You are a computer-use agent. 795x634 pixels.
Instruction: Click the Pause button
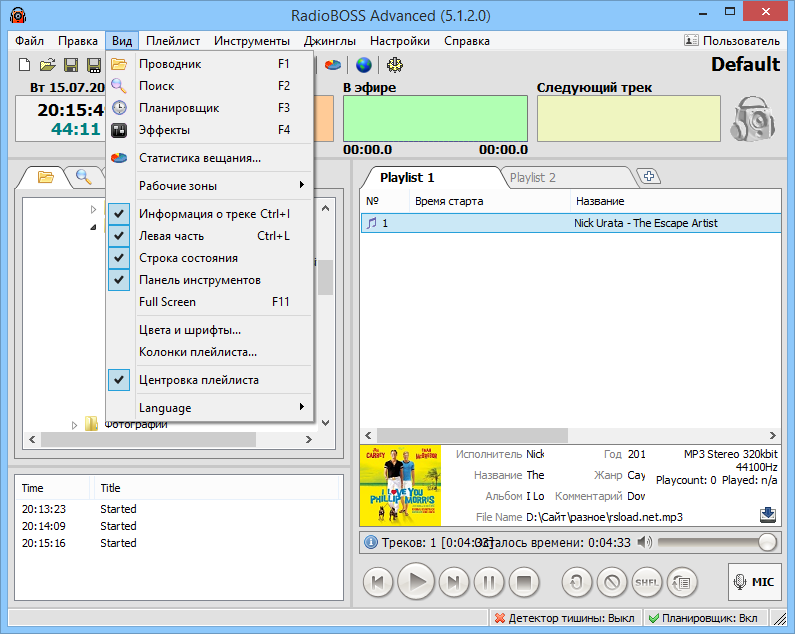pos(489,582)
